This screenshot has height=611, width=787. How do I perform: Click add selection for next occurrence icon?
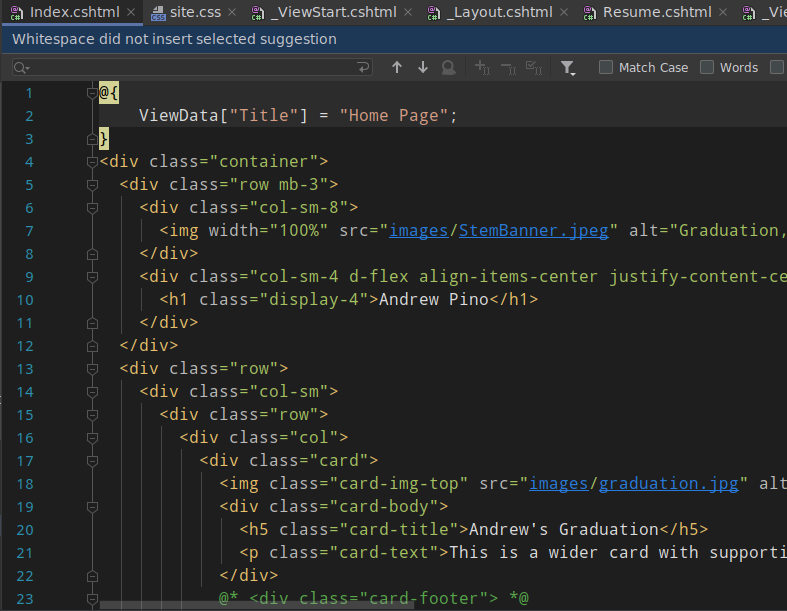coord(482,67)
